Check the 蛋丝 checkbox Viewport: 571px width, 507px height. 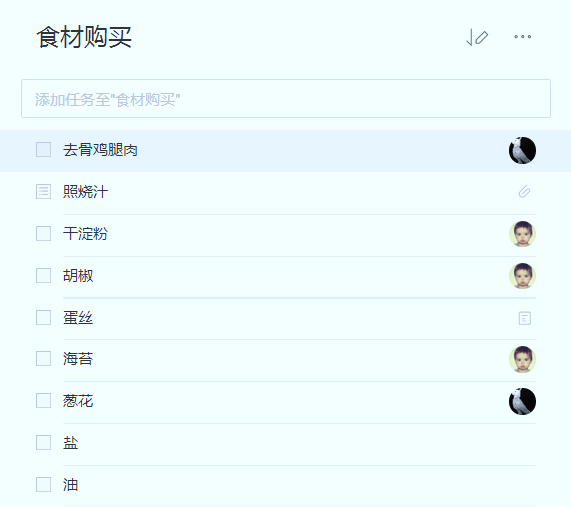pyautogui.click(x=43, y=317)
